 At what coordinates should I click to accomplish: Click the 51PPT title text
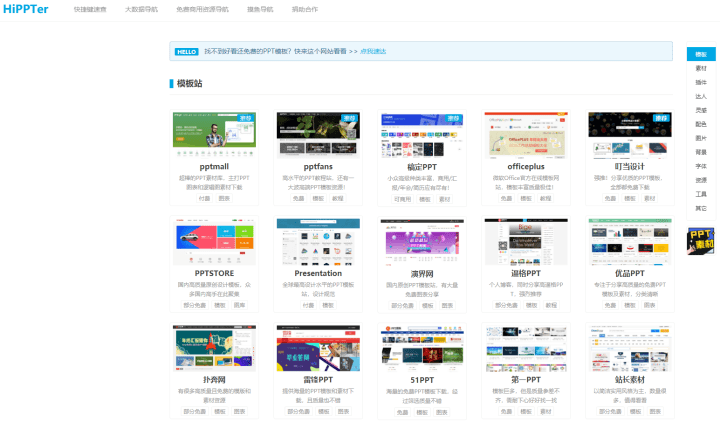(x=422, y=380)
